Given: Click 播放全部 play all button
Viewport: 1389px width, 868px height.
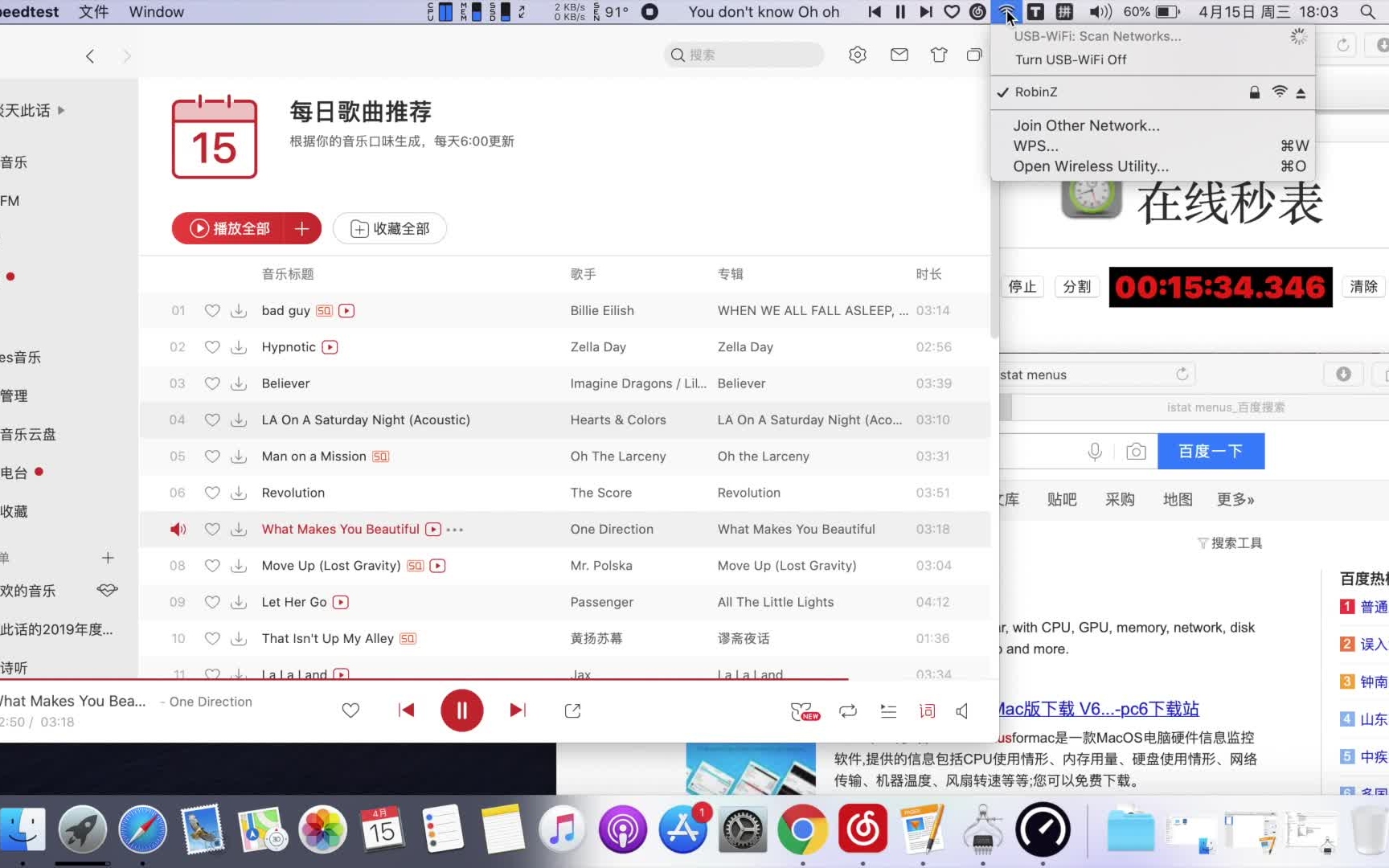Looking at the screenshot, I should coord(230,228).
